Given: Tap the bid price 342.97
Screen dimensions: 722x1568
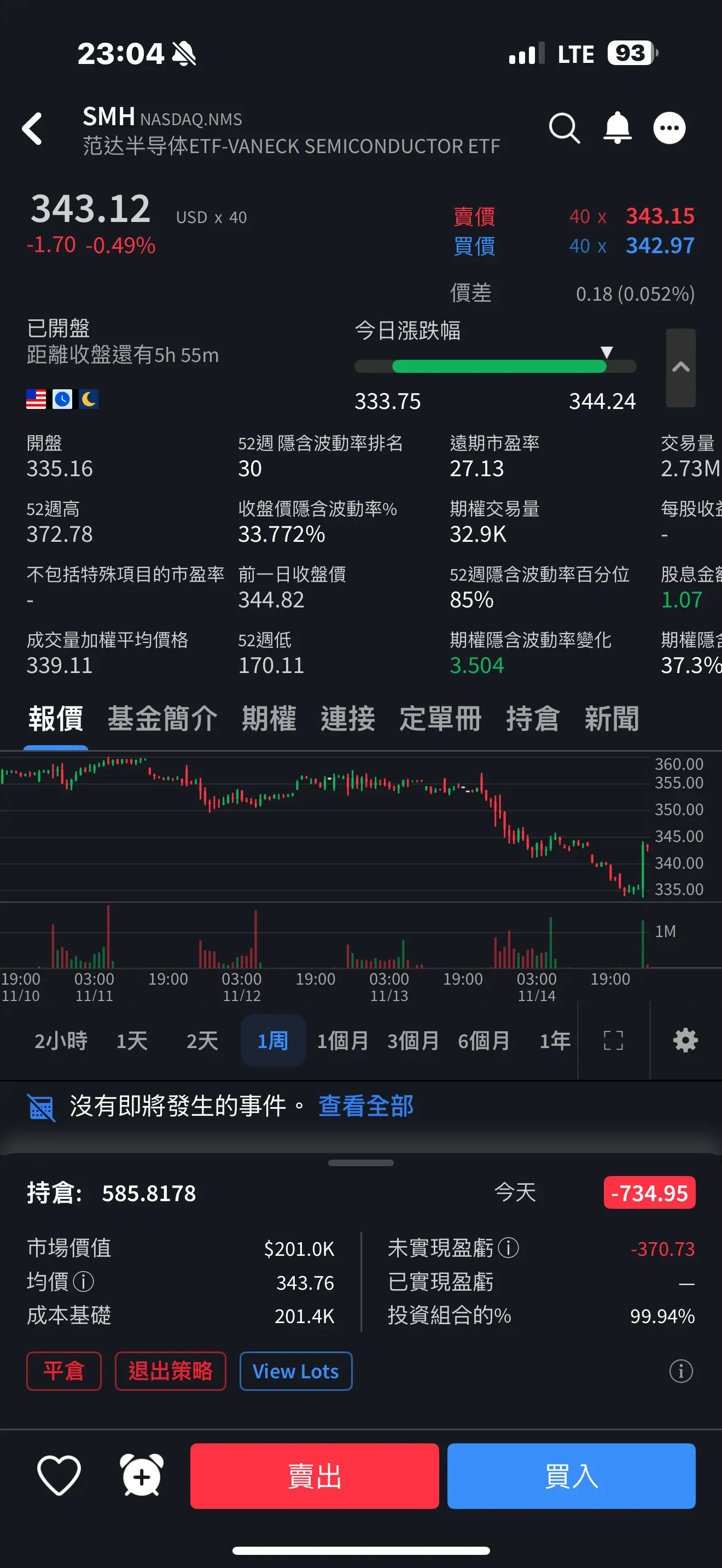Looking at the screenshot, I should tap(660, 246).
